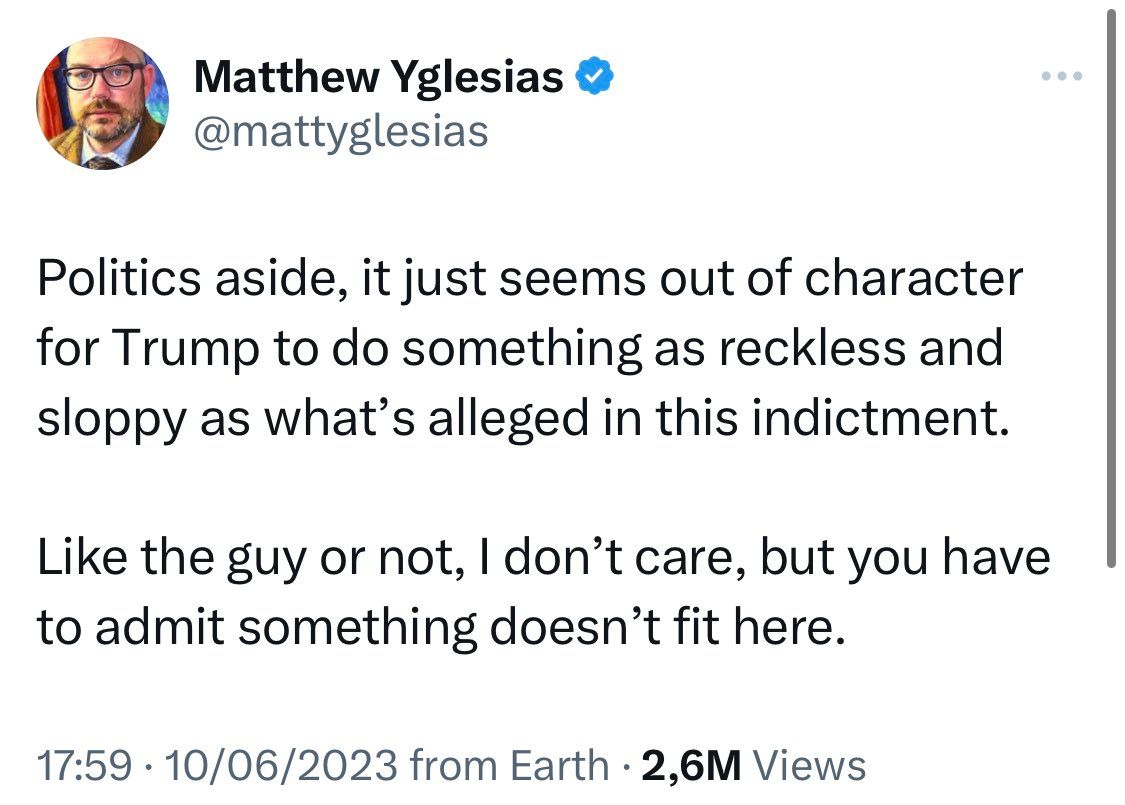Click the vertical scrollbar thumb on right

coord(1111,286)
